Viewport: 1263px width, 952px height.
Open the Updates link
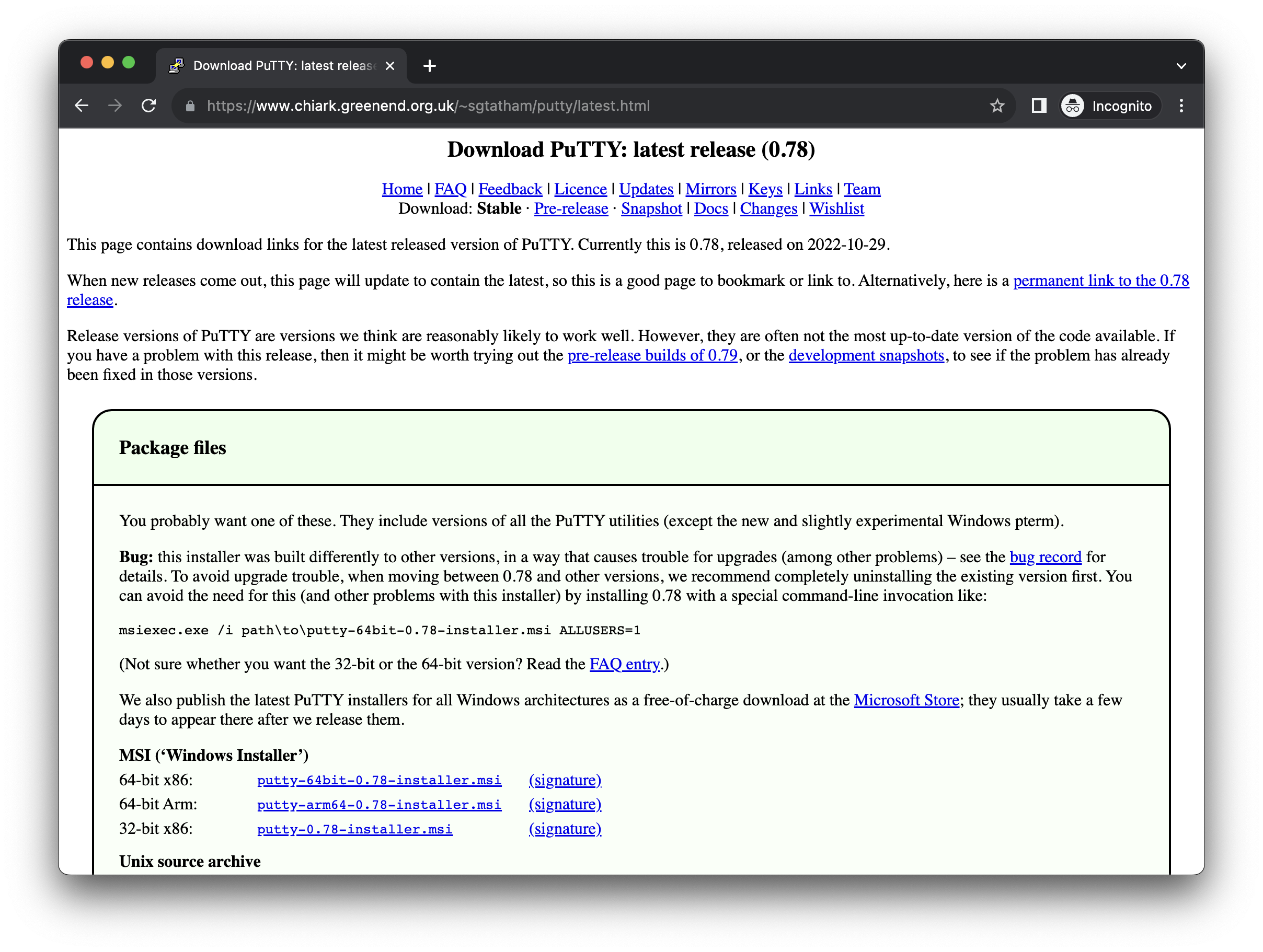(x=646, y=189)
